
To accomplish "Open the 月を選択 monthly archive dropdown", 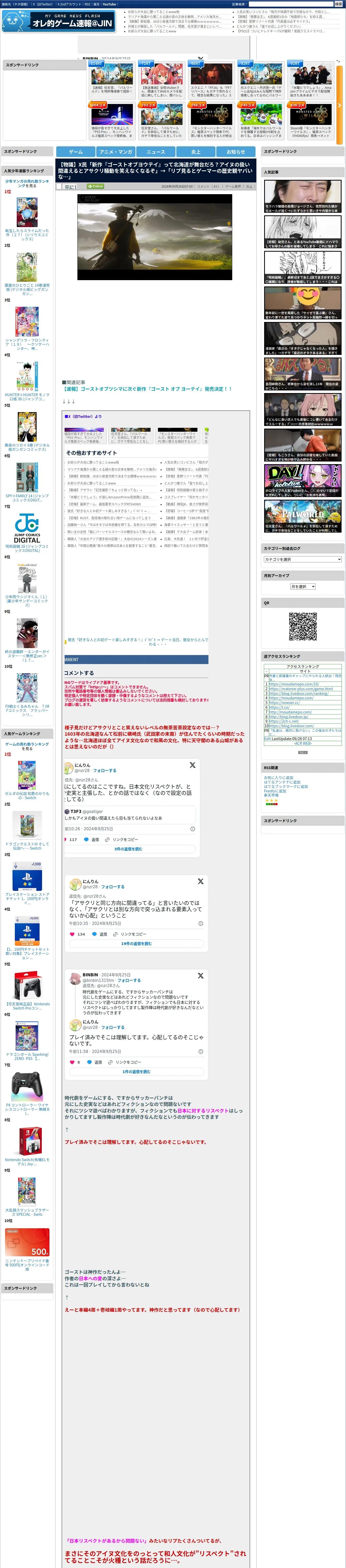I will 303,586.
